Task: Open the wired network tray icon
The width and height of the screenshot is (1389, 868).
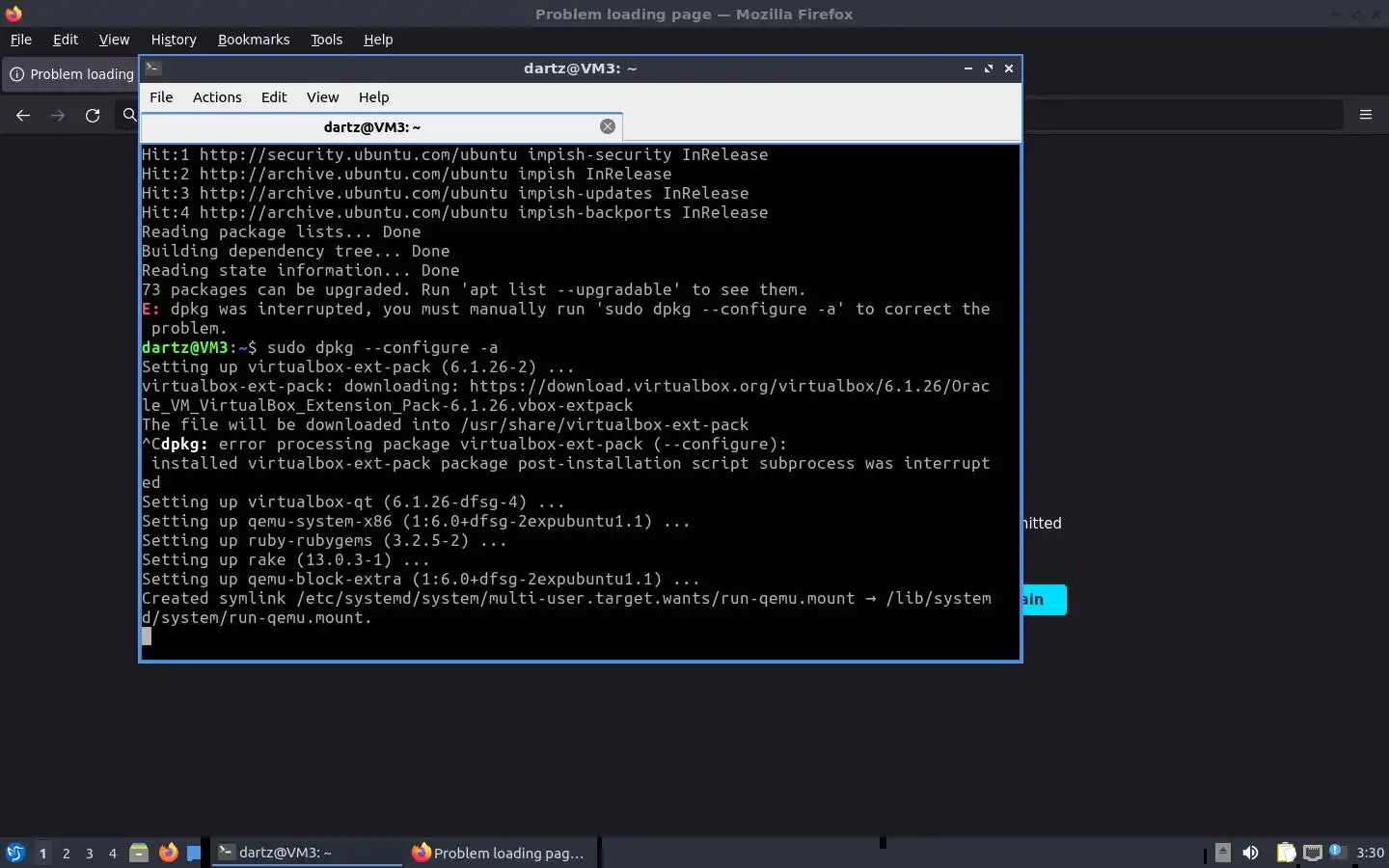Action: [x=1313, y=853]
